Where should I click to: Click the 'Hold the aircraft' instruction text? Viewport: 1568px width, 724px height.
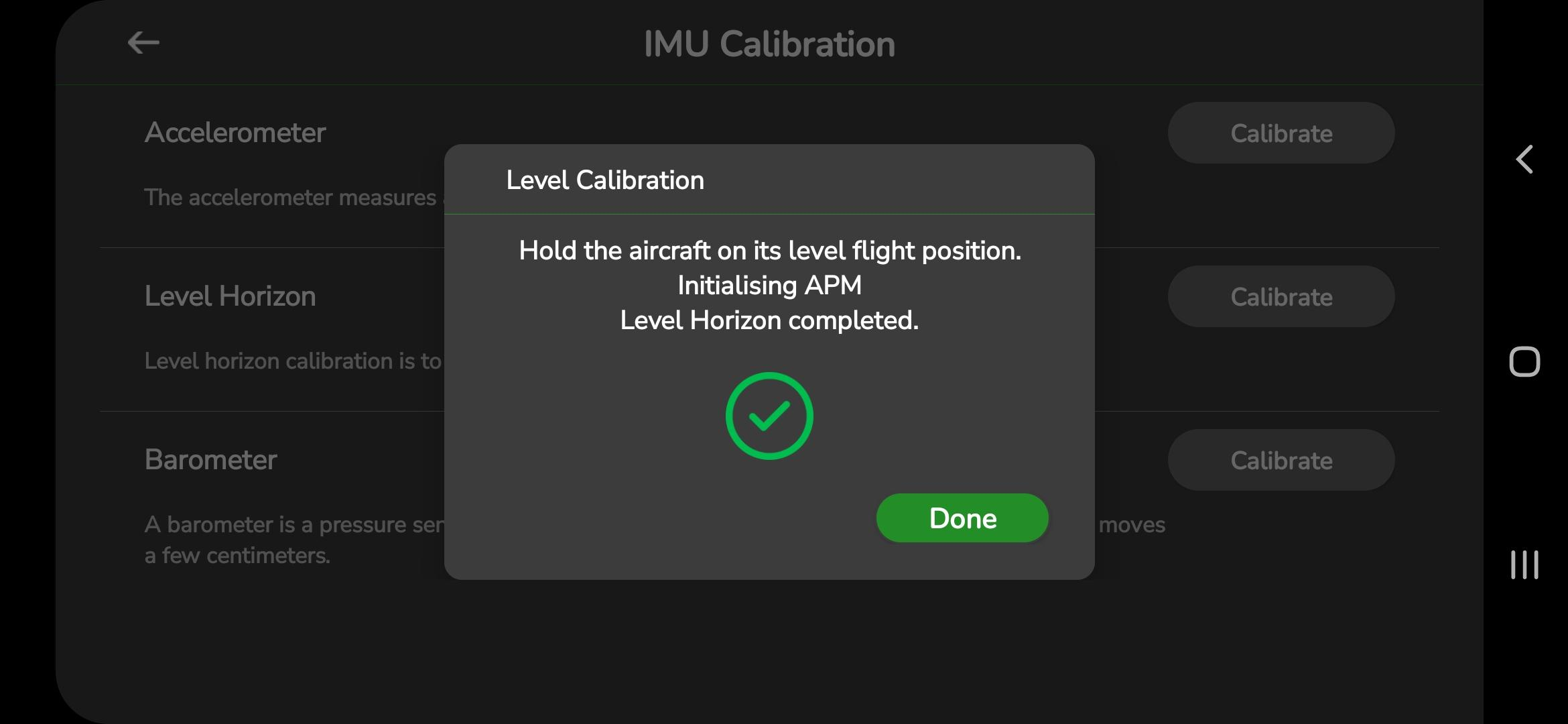pyautogui.click(x=769, y=250)
